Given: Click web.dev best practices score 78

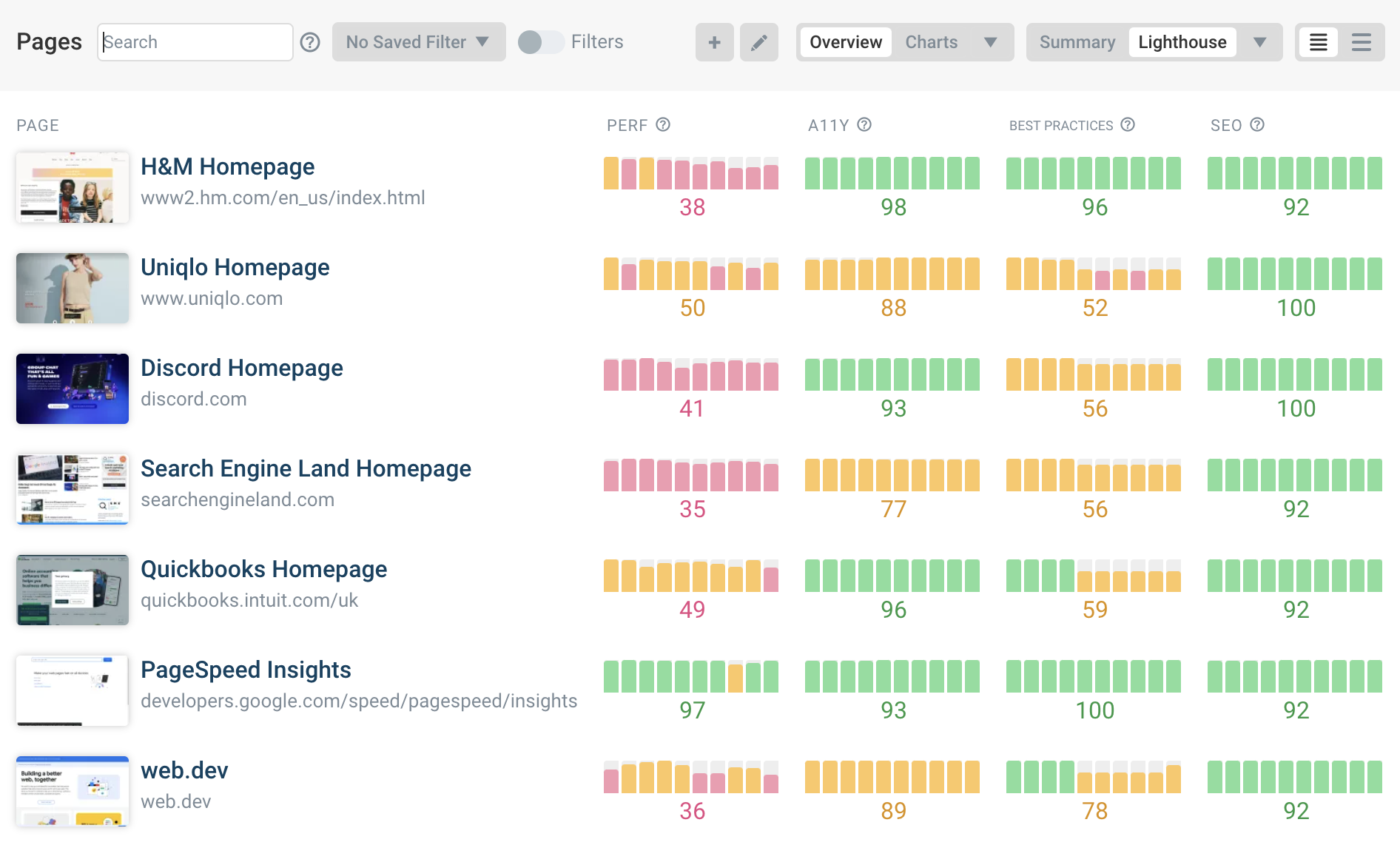Looking at the screenshot, I should 1095,812.
